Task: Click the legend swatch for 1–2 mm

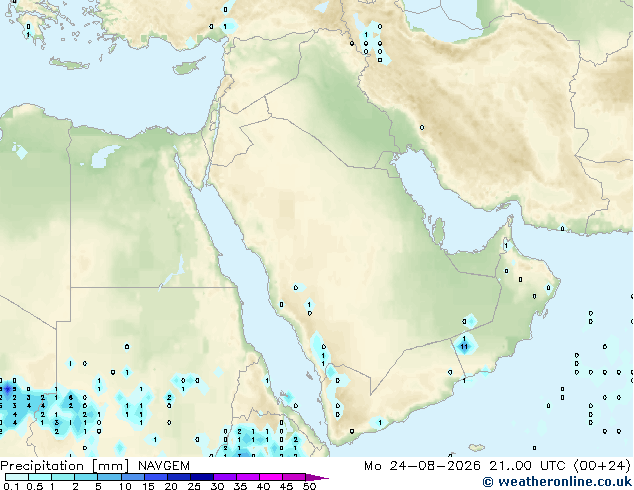Action: pyautogui.click(x=63, y=477)
